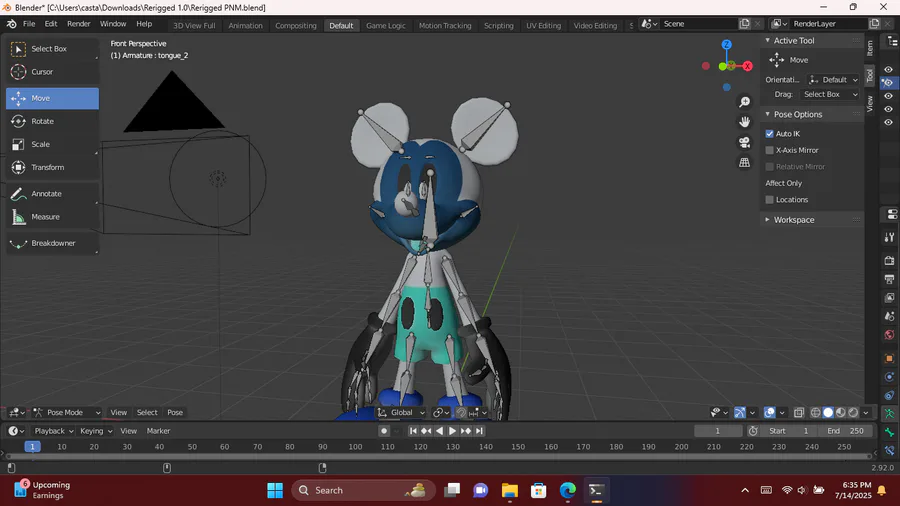Toggle the show overlays button
Screen dimensions: 900x506
[770, 412]
